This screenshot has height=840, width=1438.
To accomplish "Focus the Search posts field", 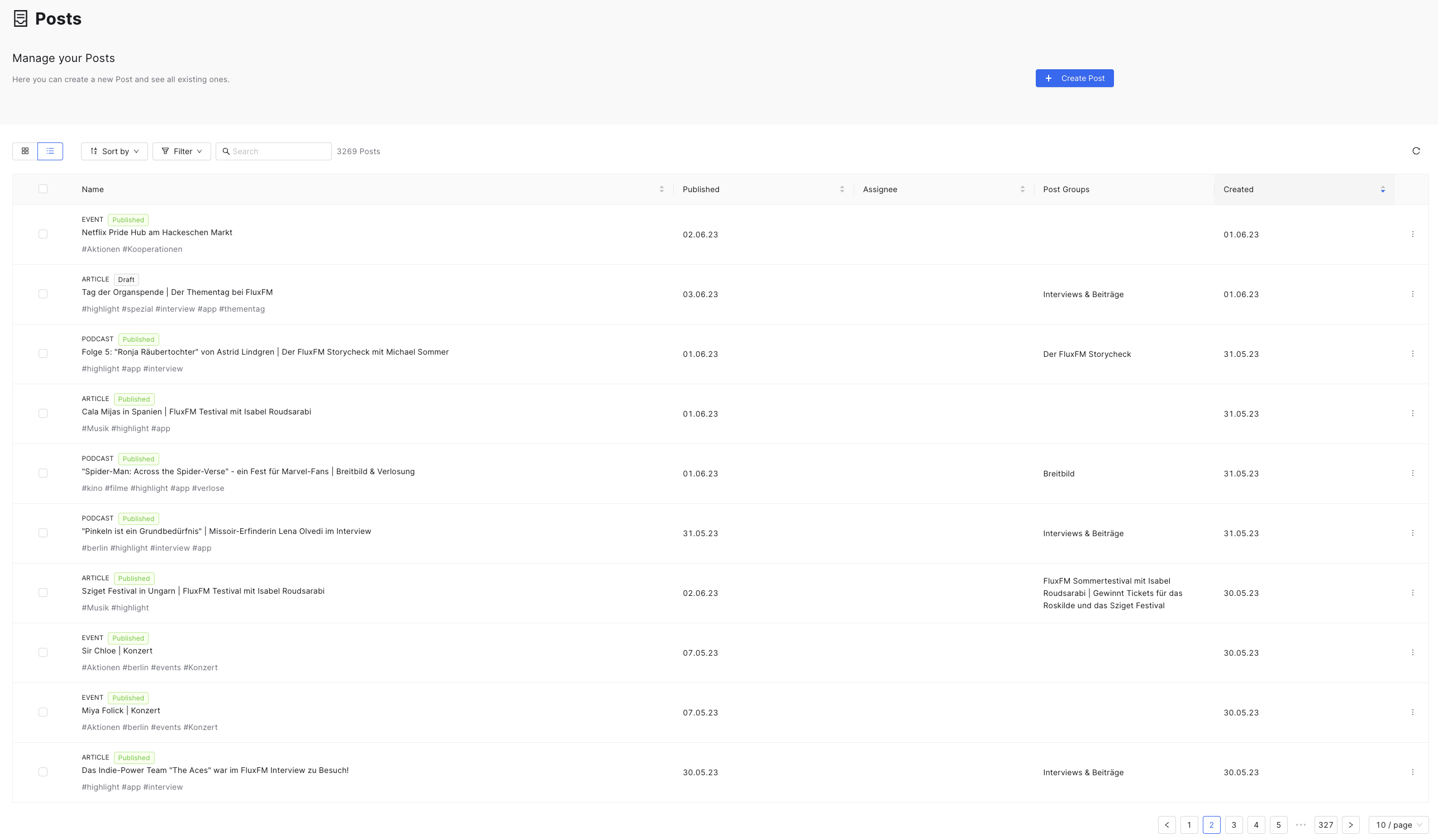I will click(273, 151).
